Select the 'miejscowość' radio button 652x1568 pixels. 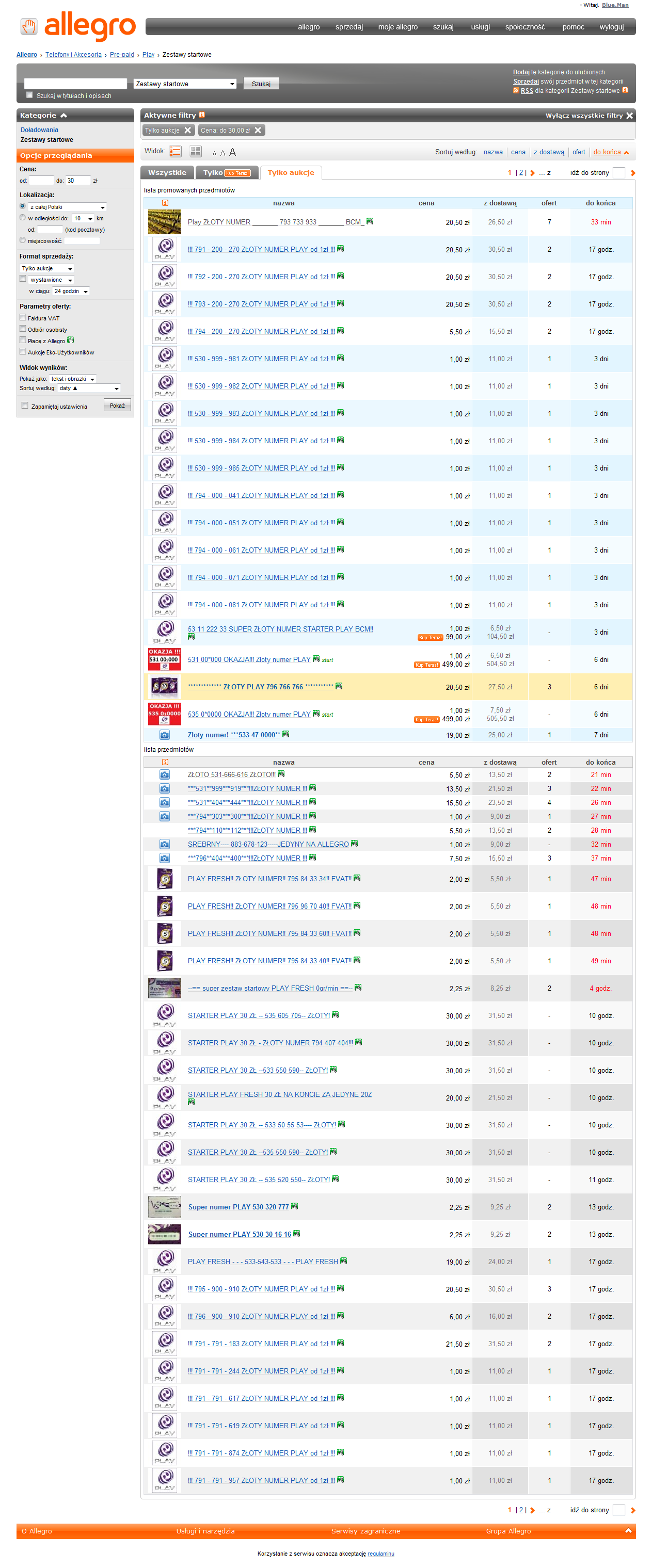pyautogui.click(x=23, y=240)
